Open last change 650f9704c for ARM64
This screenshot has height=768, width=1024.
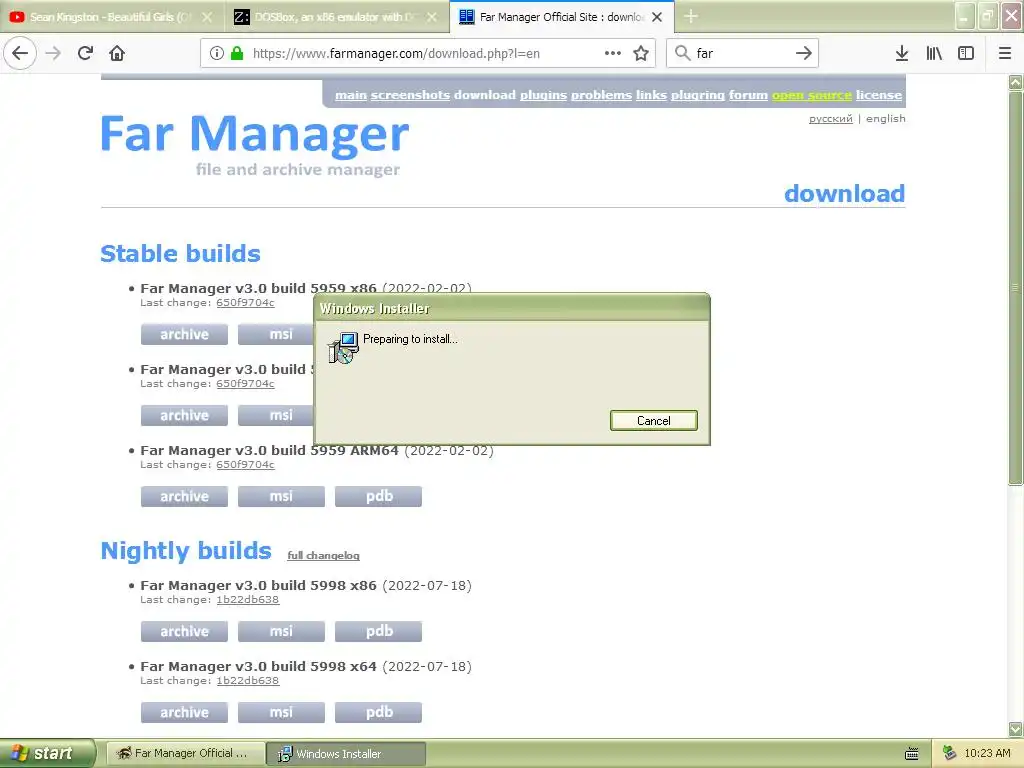click(245, 464)
